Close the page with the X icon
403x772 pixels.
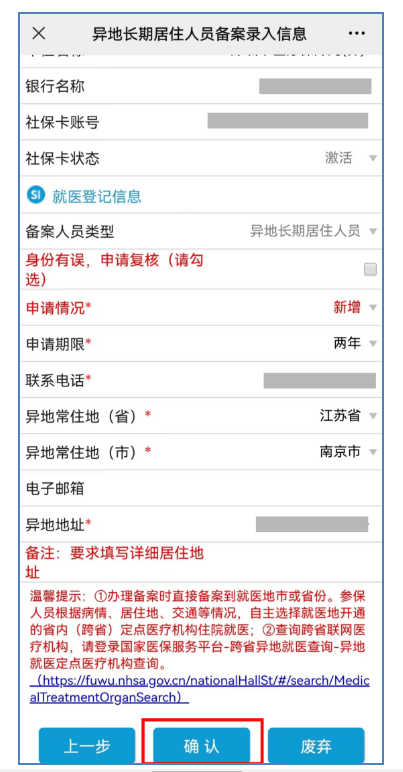(x=38, y=33)
